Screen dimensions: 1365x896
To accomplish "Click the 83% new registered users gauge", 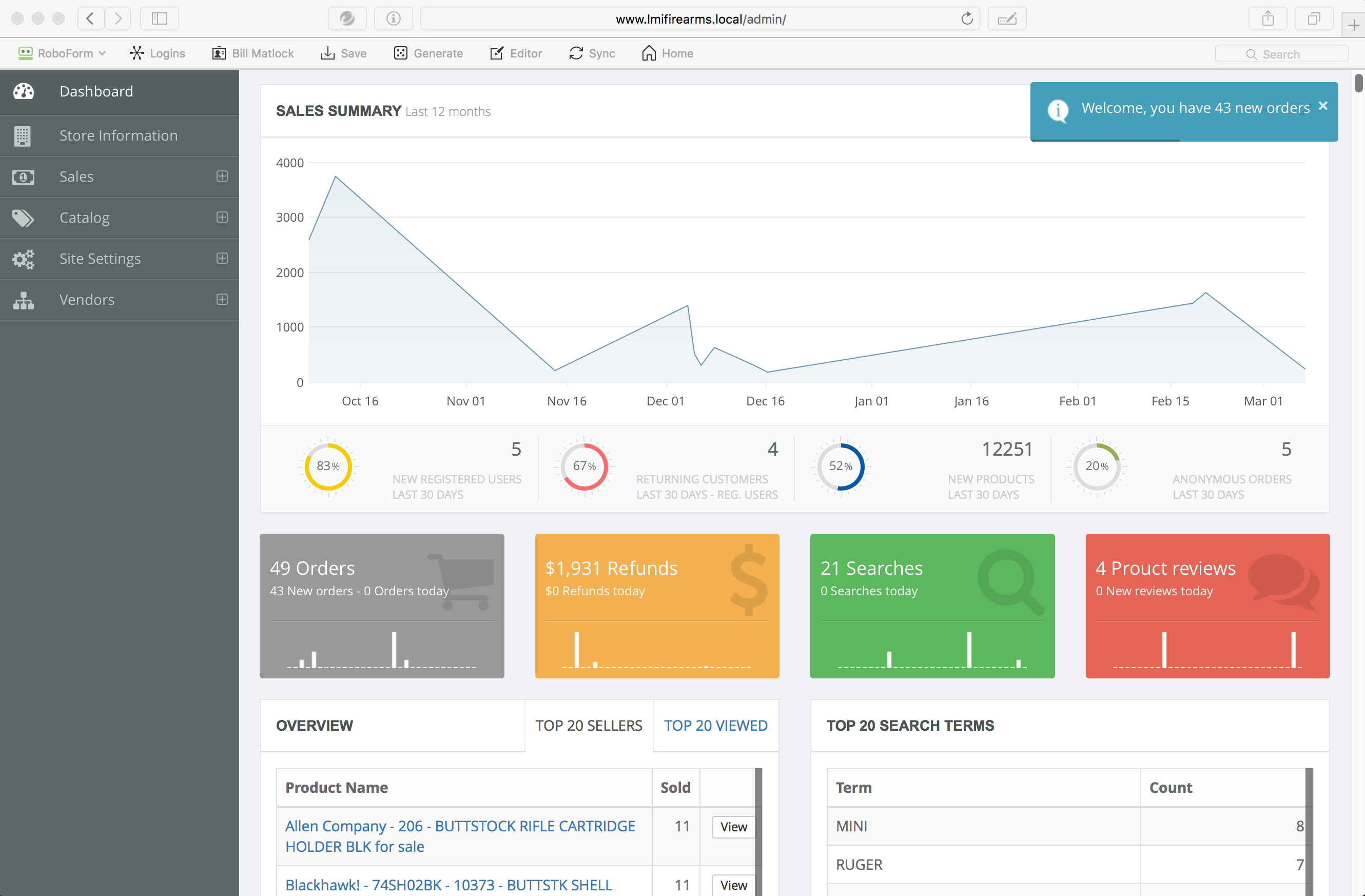I will coord(328,466).
